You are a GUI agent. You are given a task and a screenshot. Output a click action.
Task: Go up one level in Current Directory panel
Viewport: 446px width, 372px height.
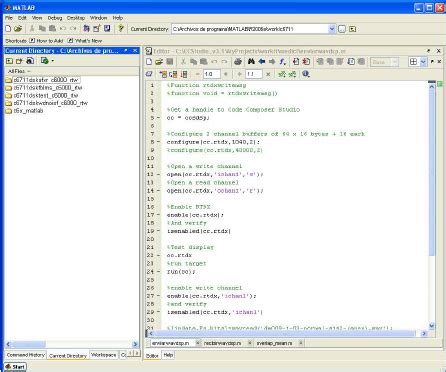[9, 61]
